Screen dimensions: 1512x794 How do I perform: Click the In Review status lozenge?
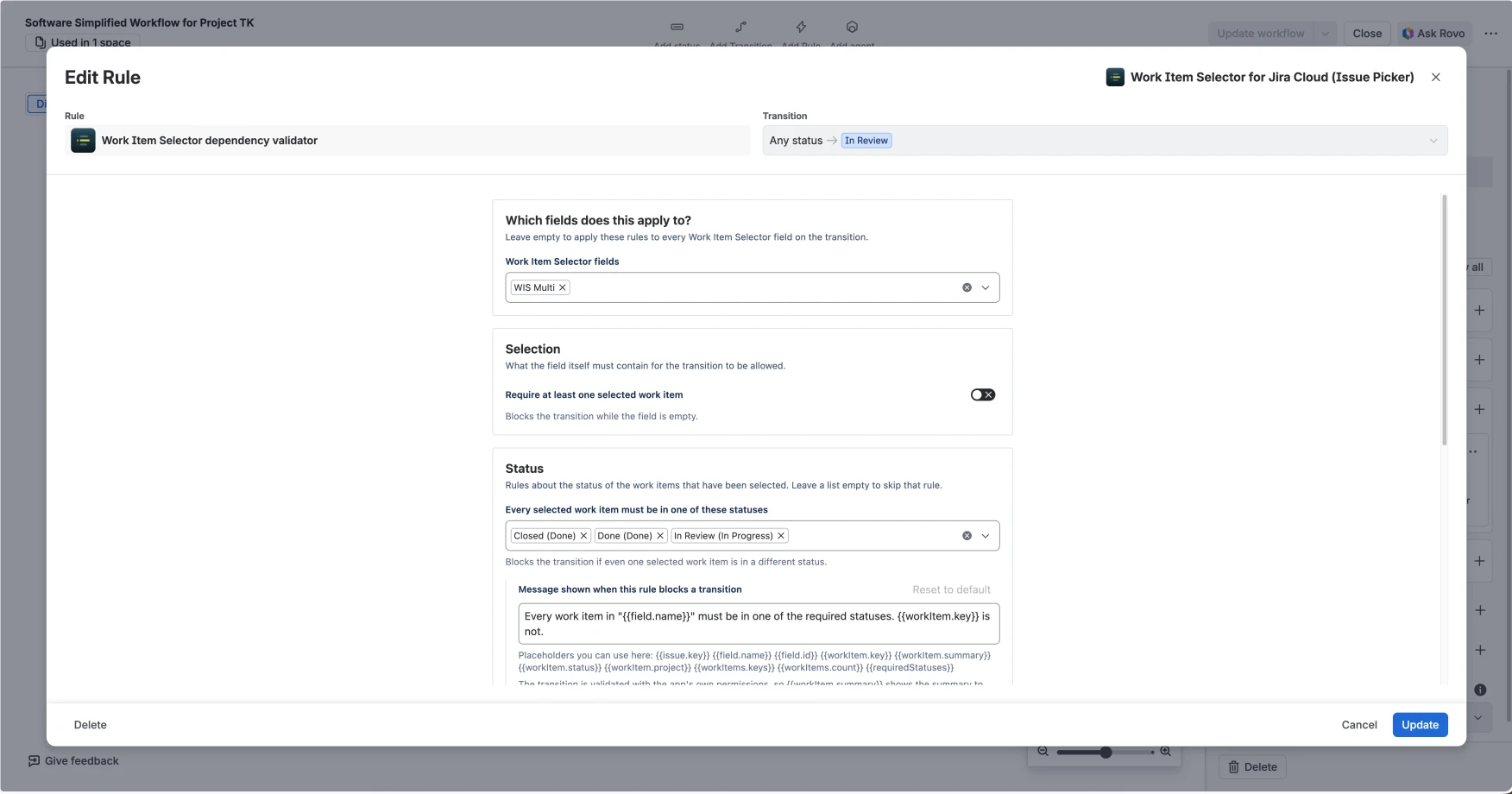click(866, 141)
